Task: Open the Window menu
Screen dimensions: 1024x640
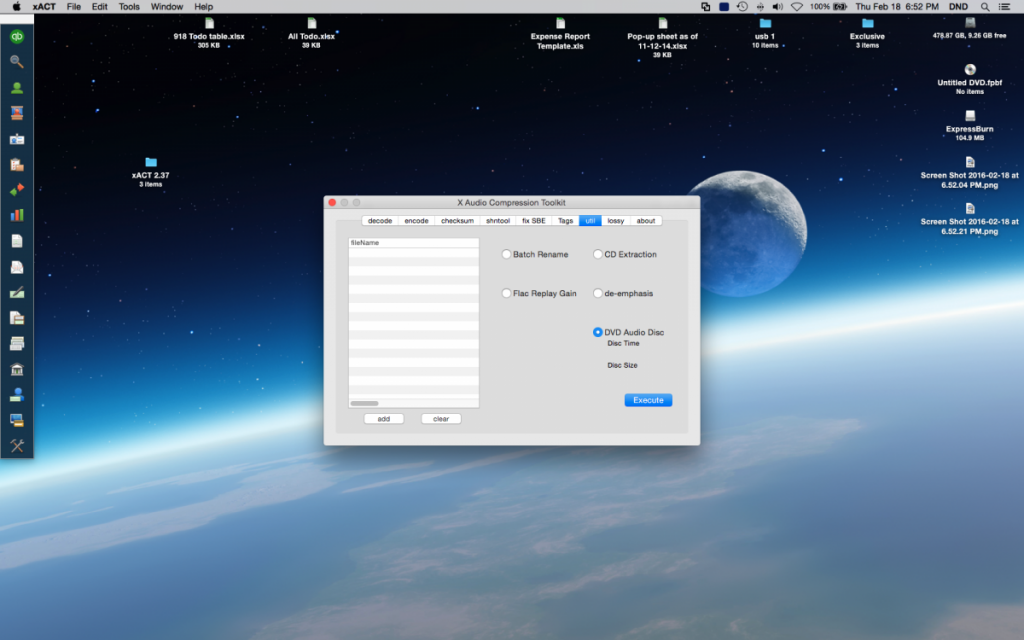Action: click(x=167, y=7)
